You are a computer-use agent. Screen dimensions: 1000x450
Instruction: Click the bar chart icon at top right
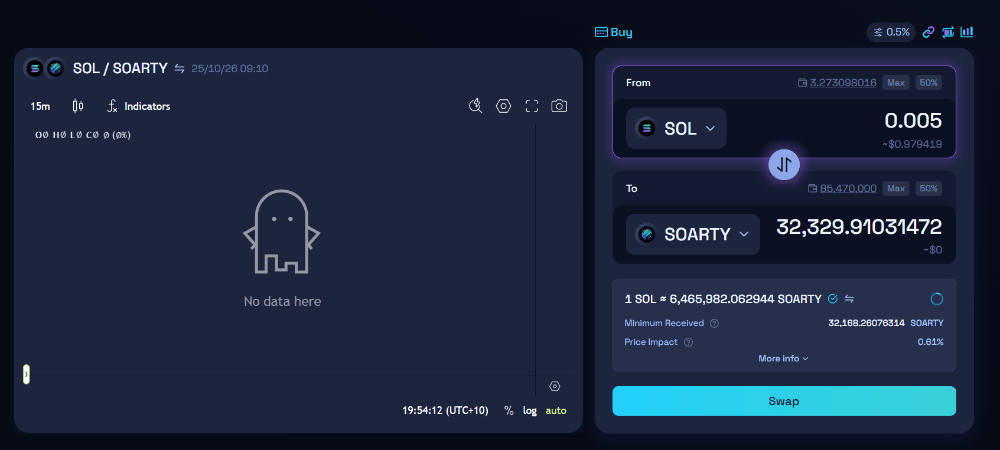pyautogui.click(x=966, y=32)
